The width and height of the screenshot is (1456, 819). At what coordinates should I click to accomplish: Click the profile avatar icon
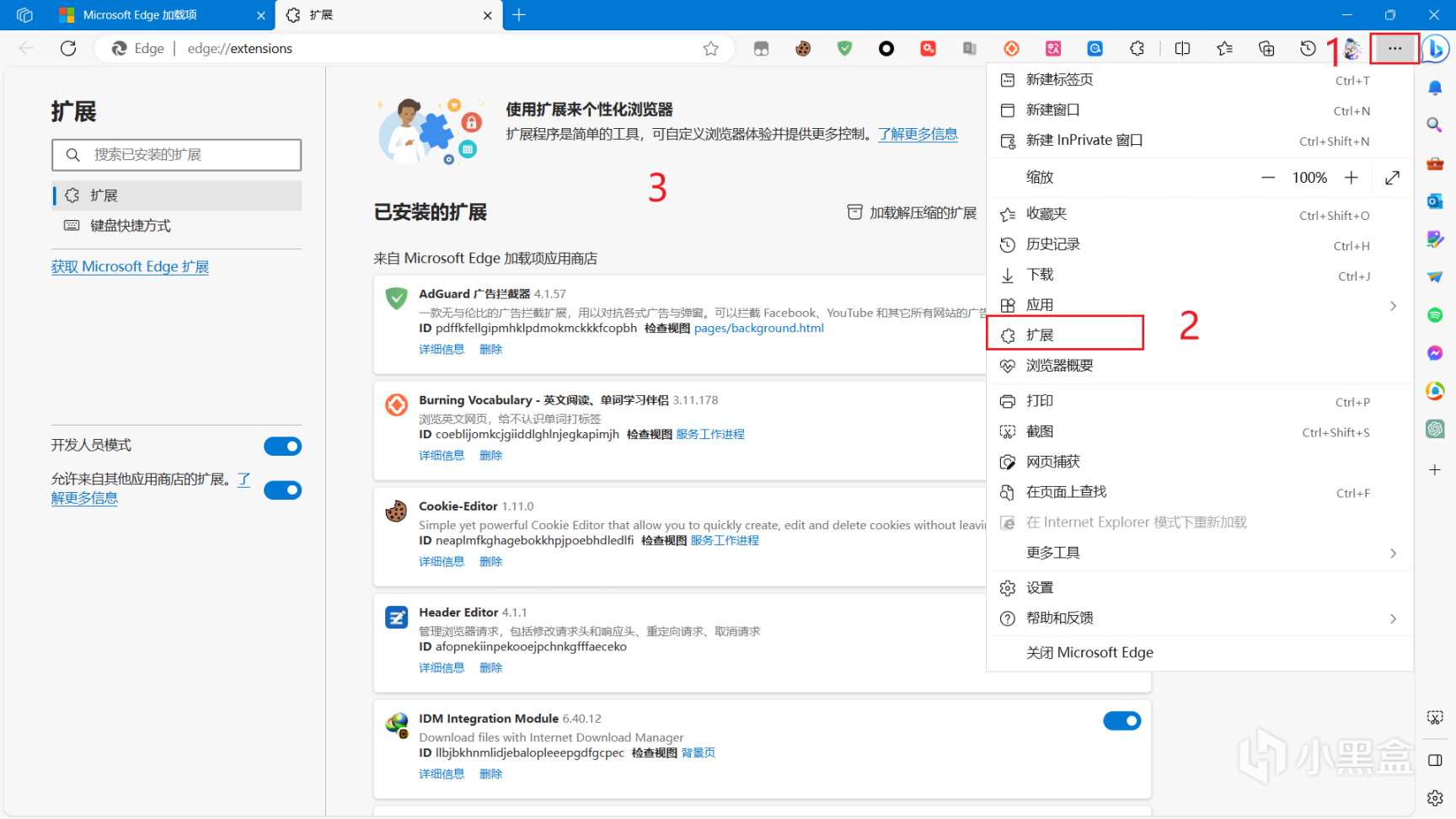[x=1352, y=49]
